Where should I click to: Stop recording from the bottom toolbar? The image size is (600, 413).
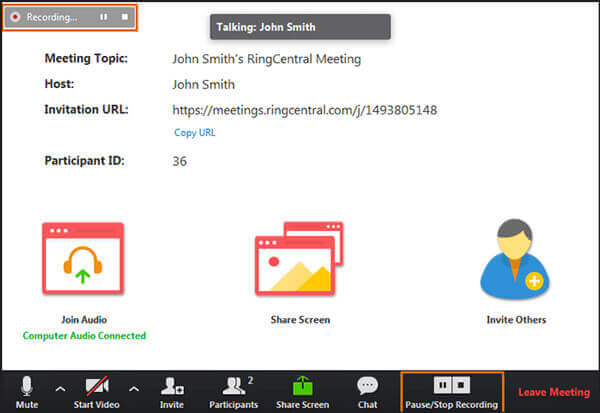[461, 385]
